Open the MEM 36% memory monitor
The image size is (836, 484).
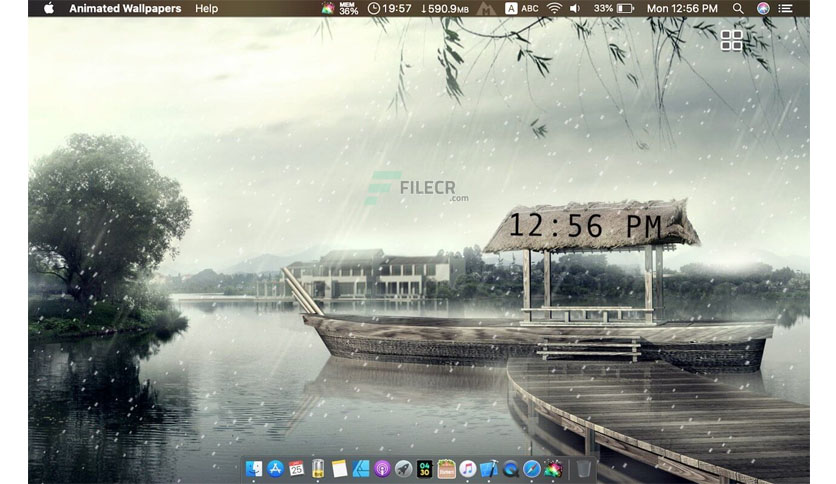click(349, 9)
